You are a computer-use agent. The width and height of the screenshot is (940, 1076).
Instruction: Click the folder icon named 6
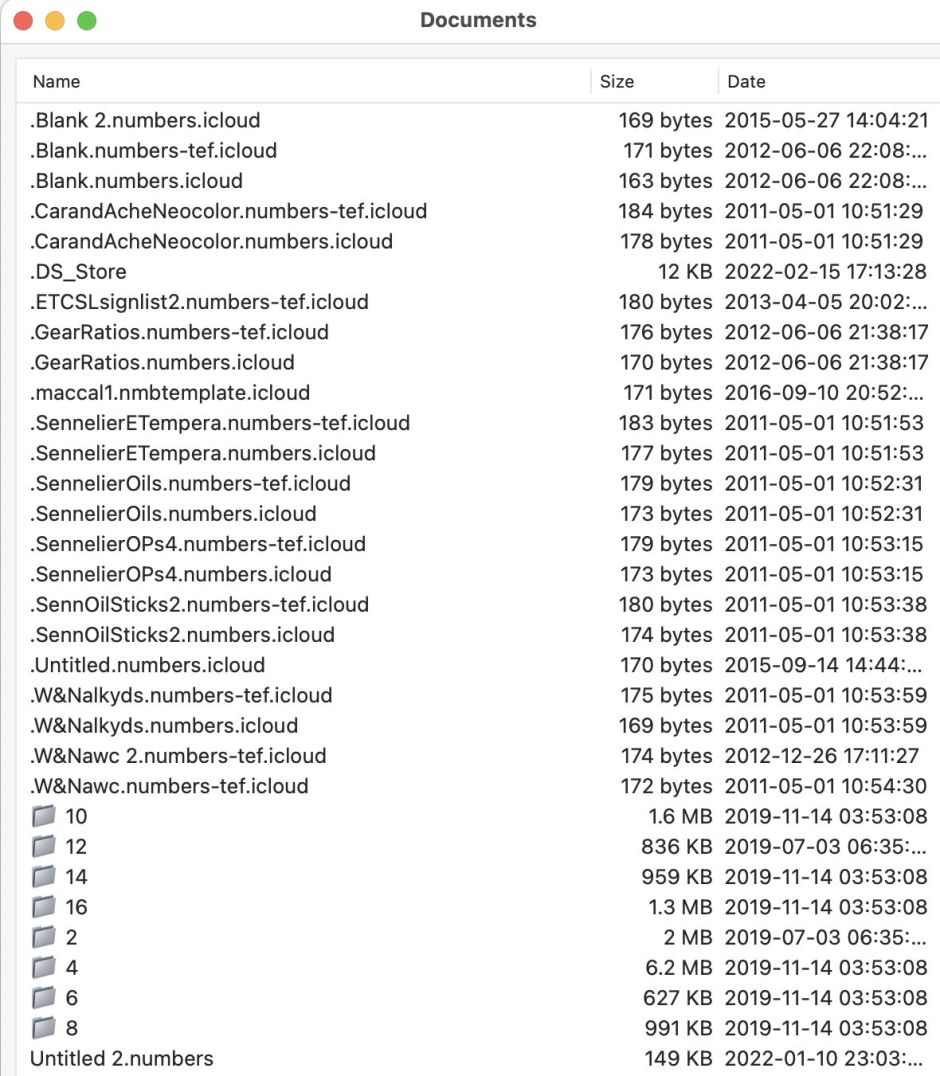point(43,998)
